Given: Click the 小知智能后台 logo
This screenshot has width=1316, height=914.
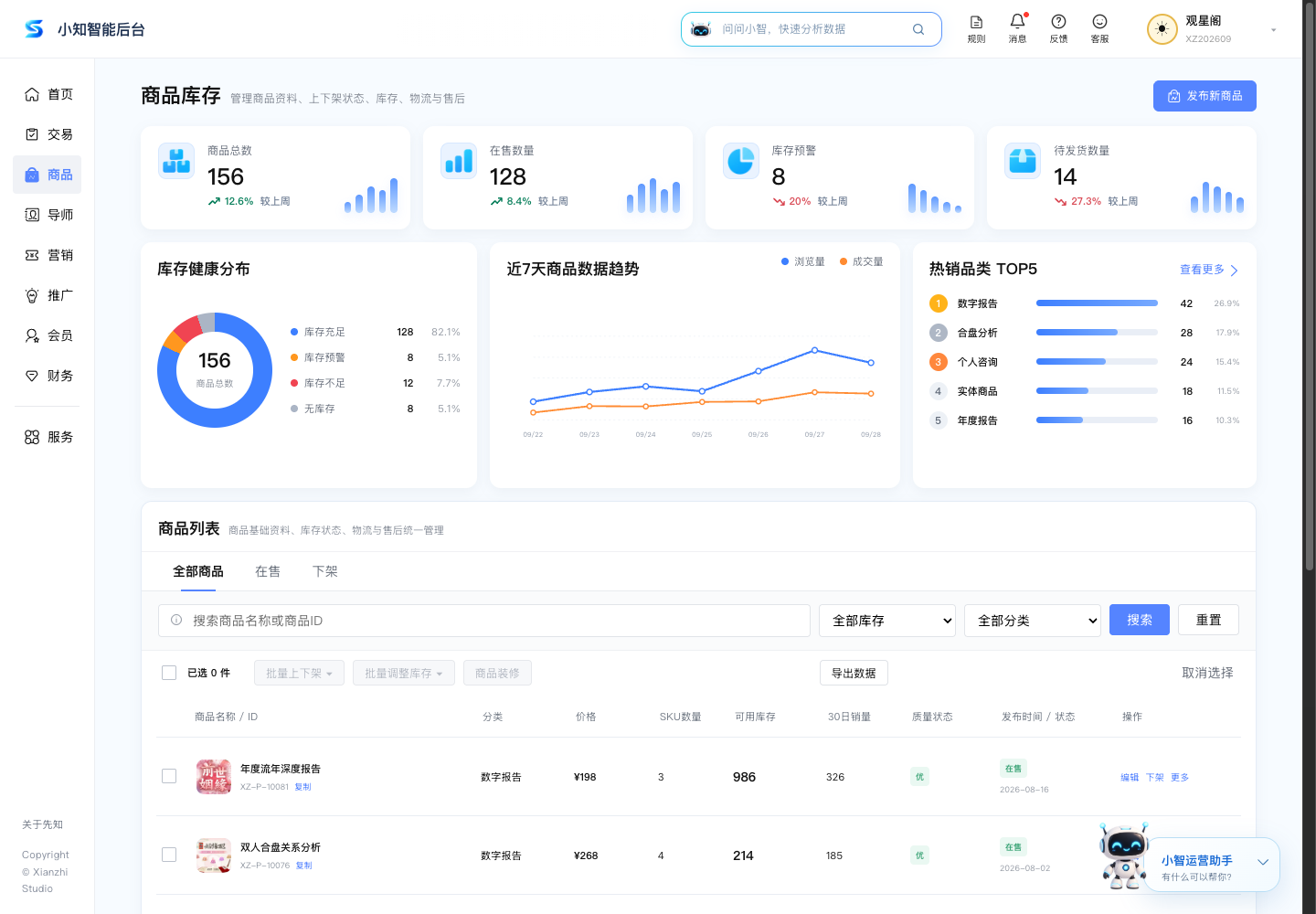Looking at the screenshot, I should [84, 29].
